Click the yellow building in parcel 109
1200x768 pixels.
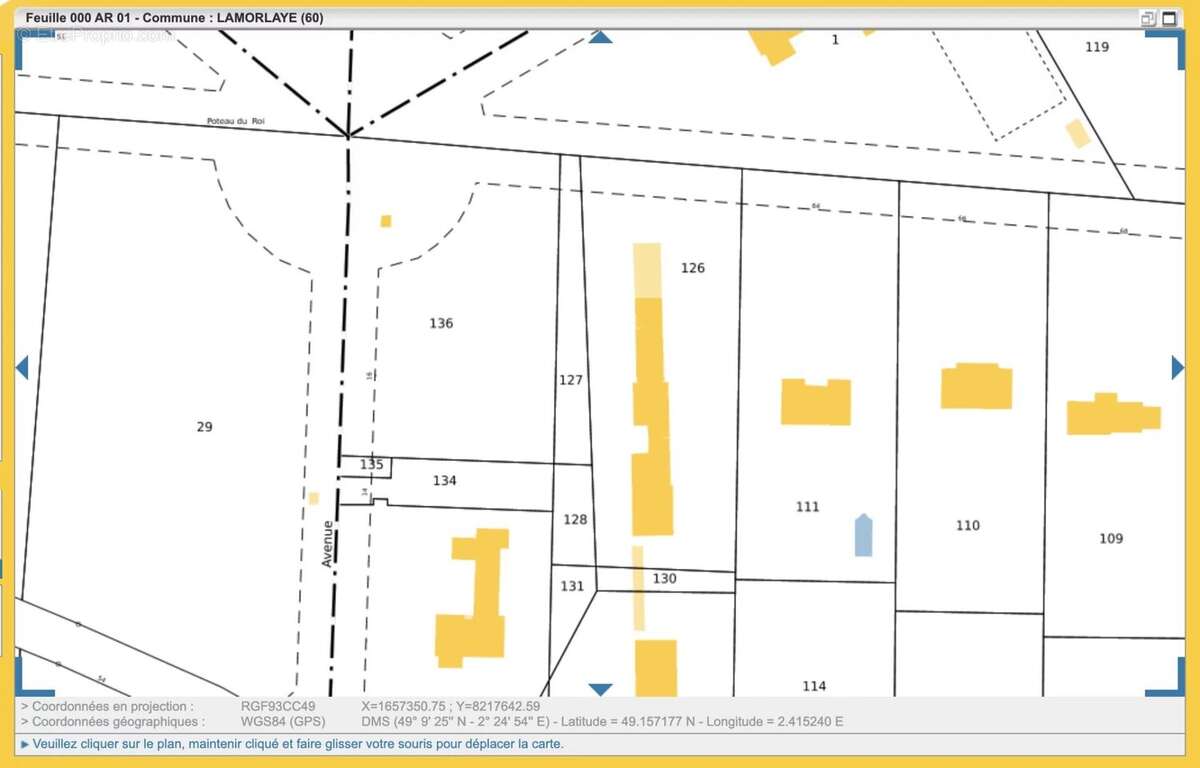pyautogui.click(x=1112, y=415)
